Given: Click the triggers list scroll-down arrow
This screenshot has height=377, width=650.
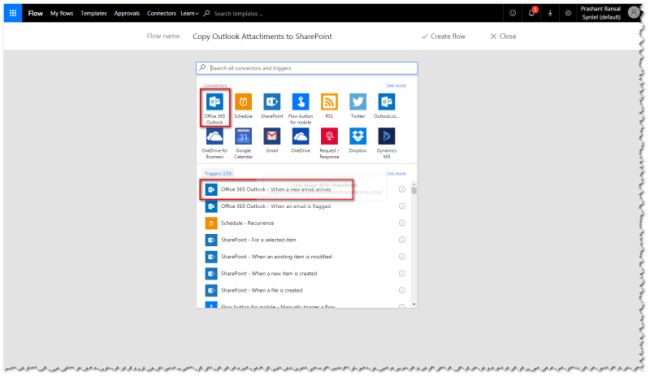Looking at the screenshot, I should 414,304.
